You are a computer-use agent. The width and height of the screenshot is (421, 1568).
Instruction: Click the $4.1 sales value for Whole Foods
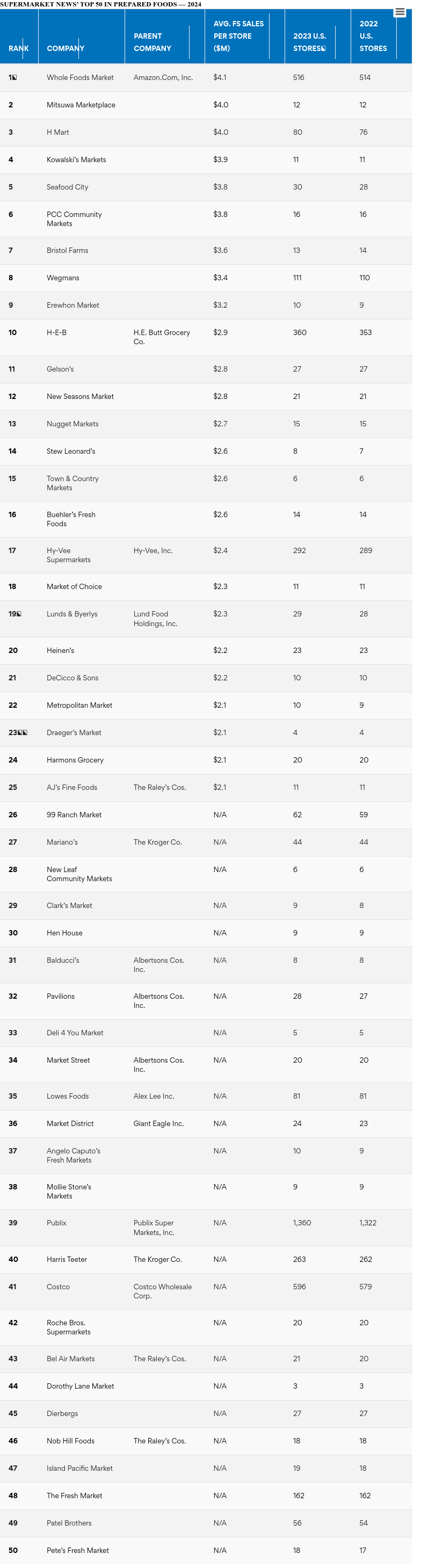pyautogui.click(x=219, y=77)
